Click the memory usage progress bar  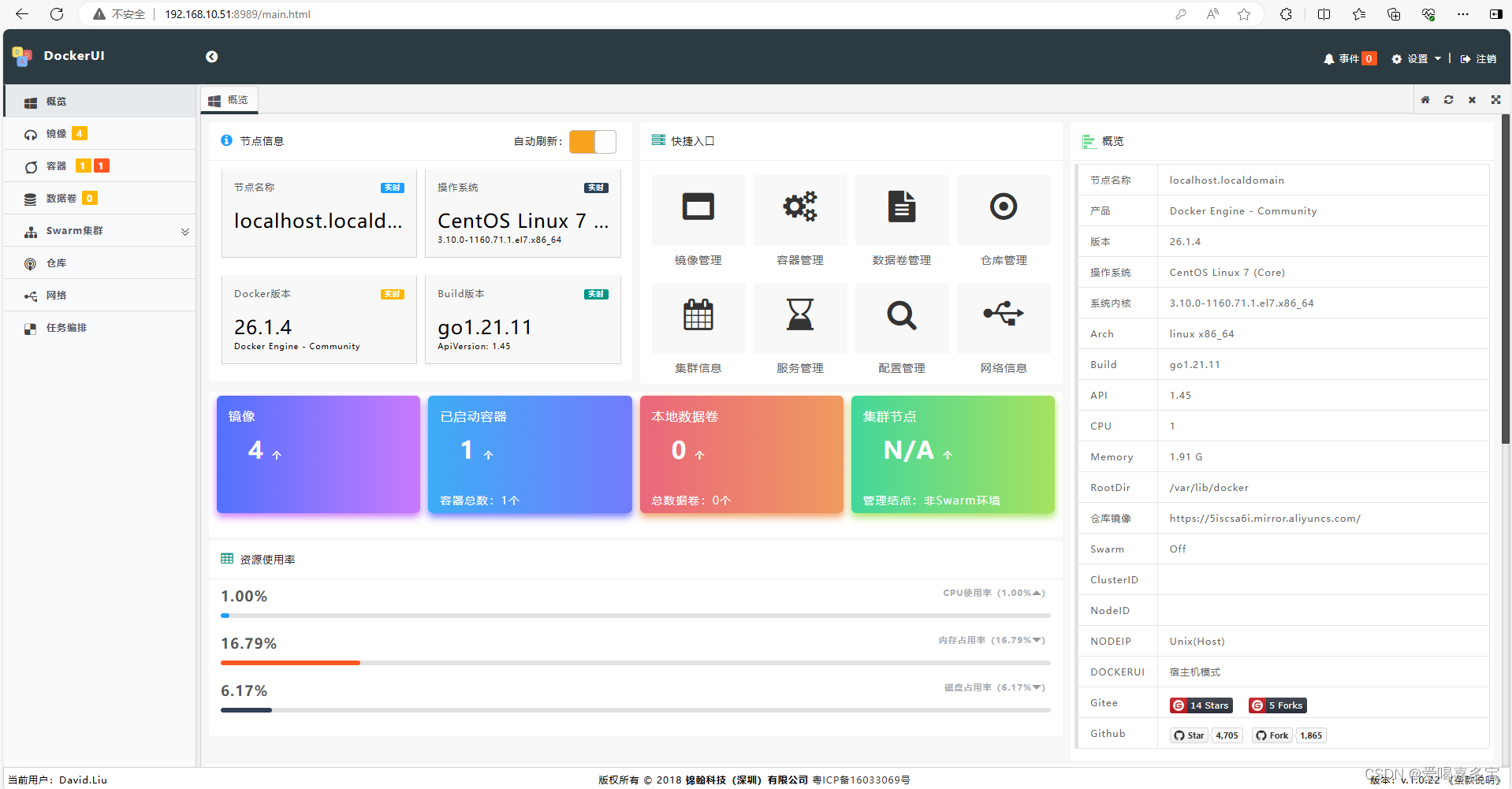[x=635, y=663]
